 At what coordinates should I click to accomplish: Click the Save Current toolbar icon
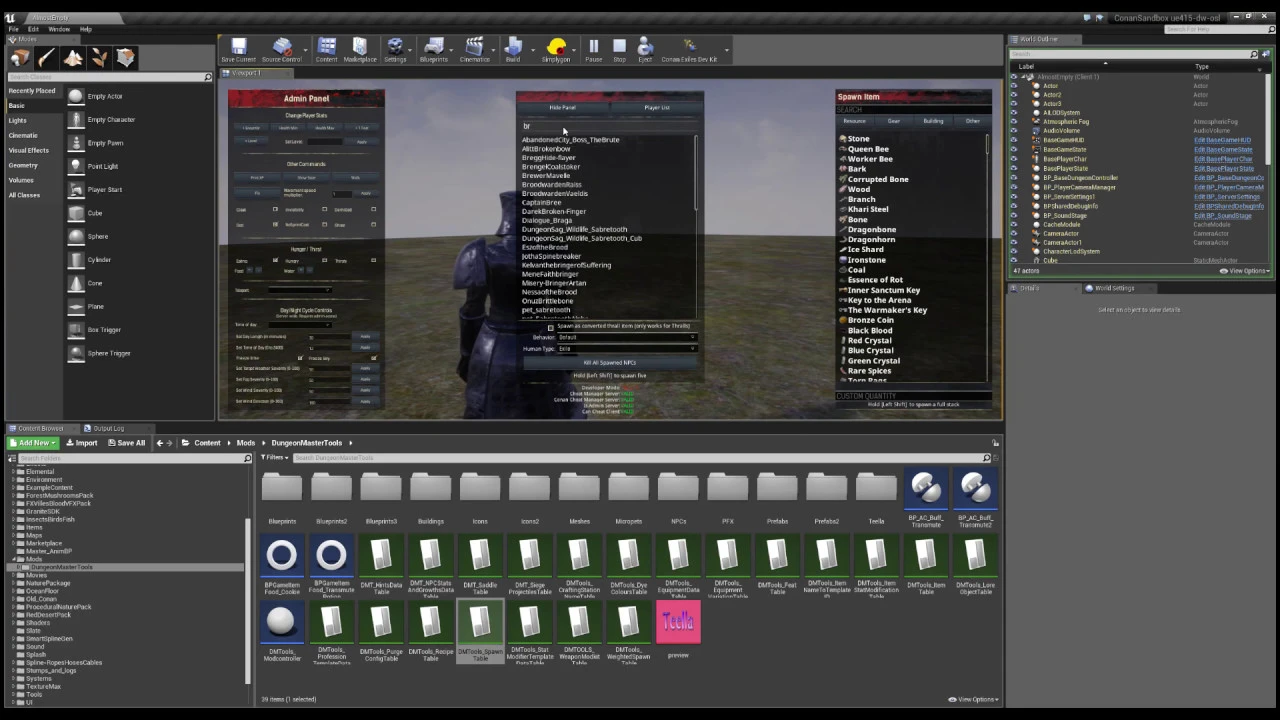click(238, 48)
